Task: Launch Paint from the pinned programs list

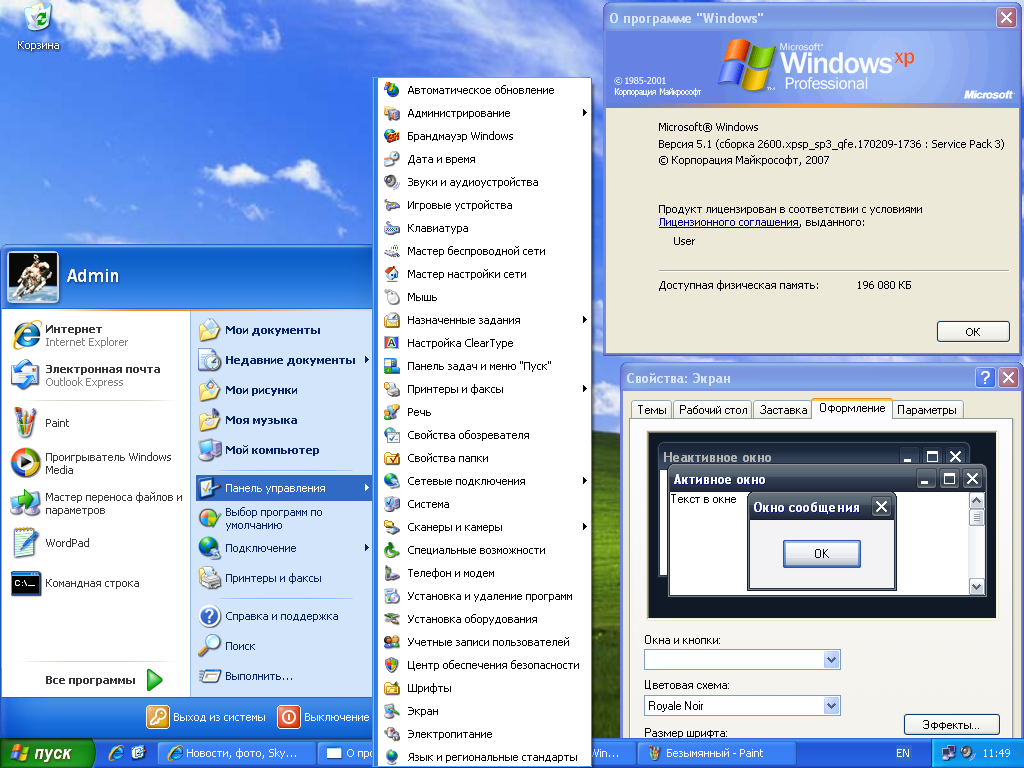Action: [95, 423]
